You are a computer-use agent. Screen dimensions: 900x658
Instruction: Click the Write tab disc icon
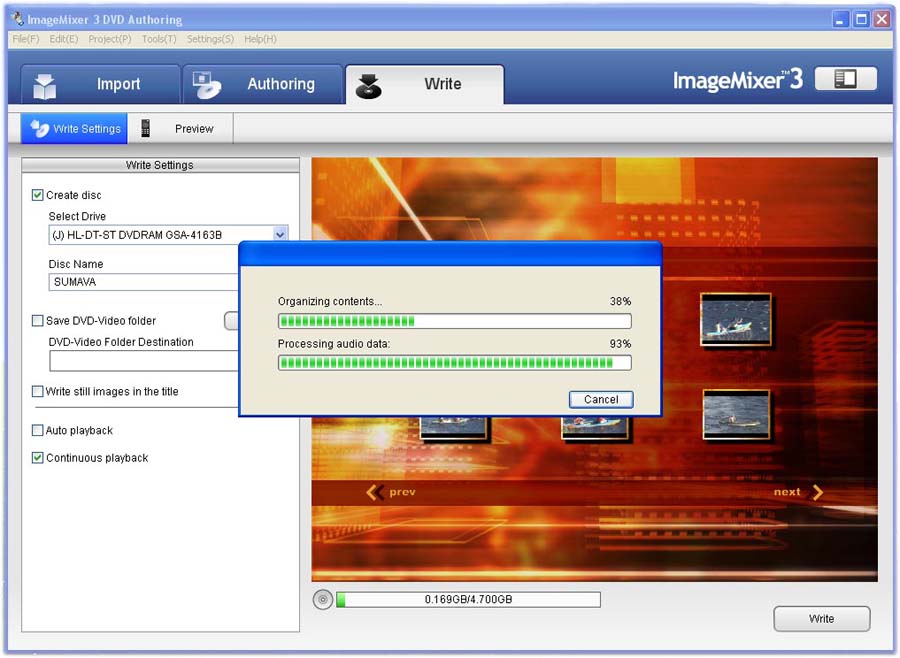click(369, 86)
